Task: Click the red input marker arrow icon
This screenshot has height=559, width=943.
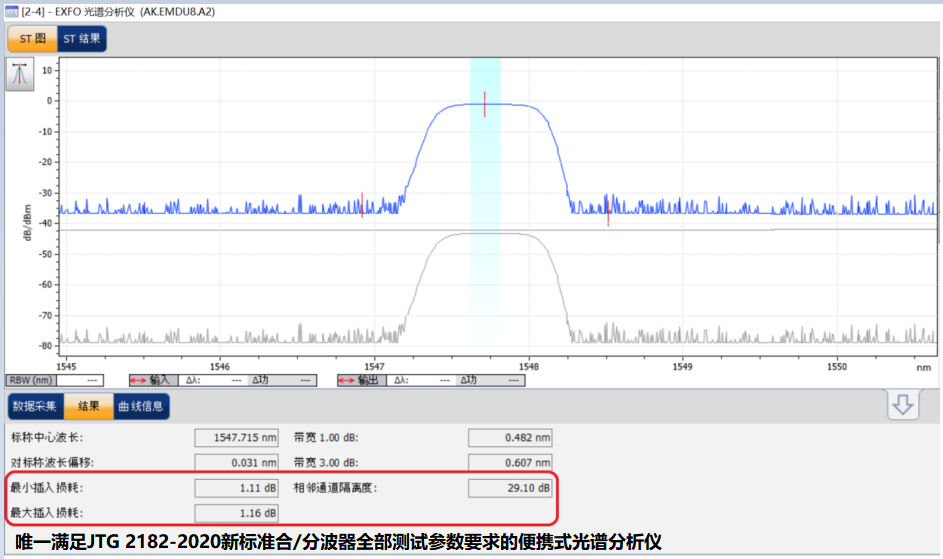Action: click(x=138, y=381)
